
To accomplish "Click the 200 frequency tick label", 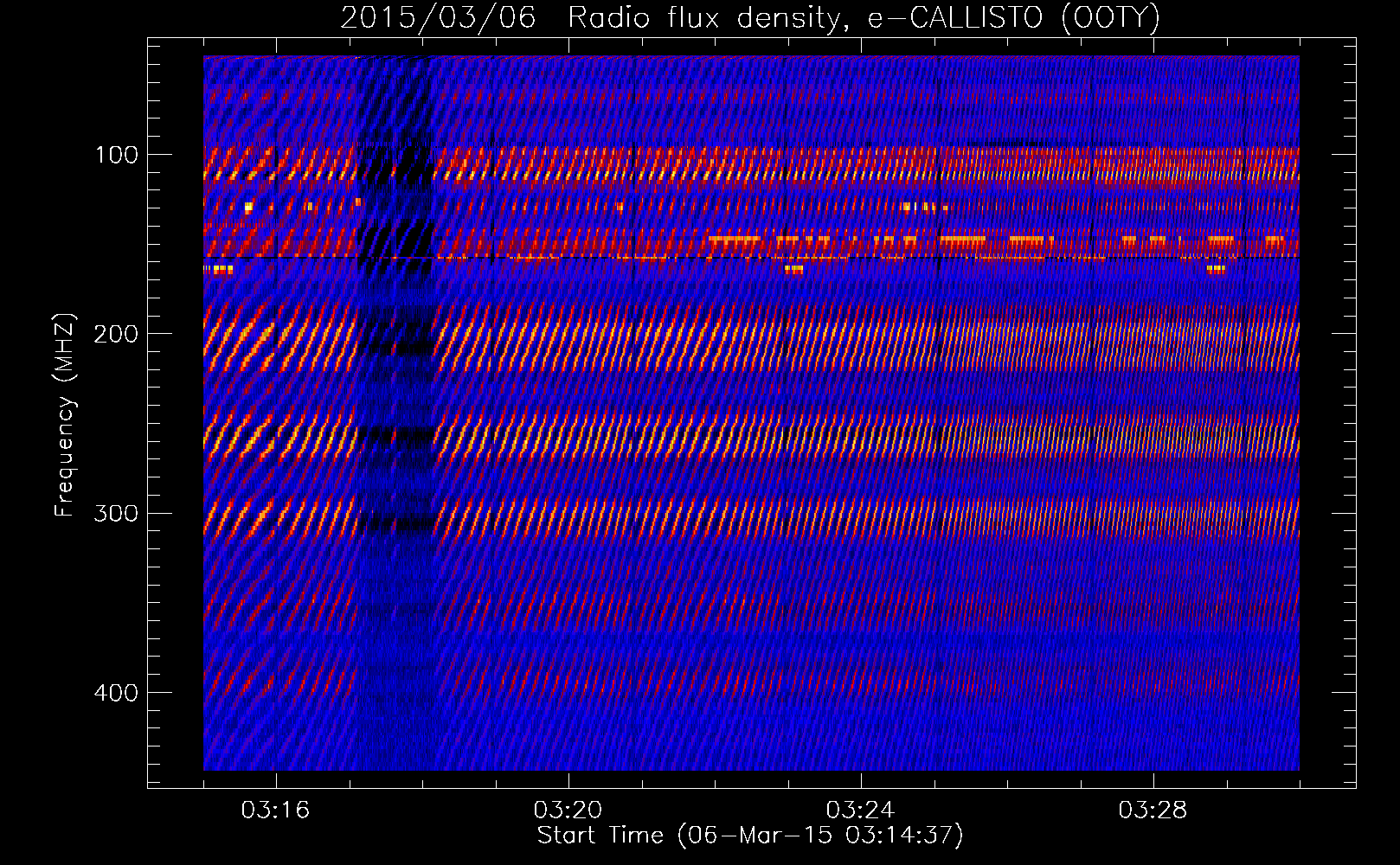I will tap(117, 334).
